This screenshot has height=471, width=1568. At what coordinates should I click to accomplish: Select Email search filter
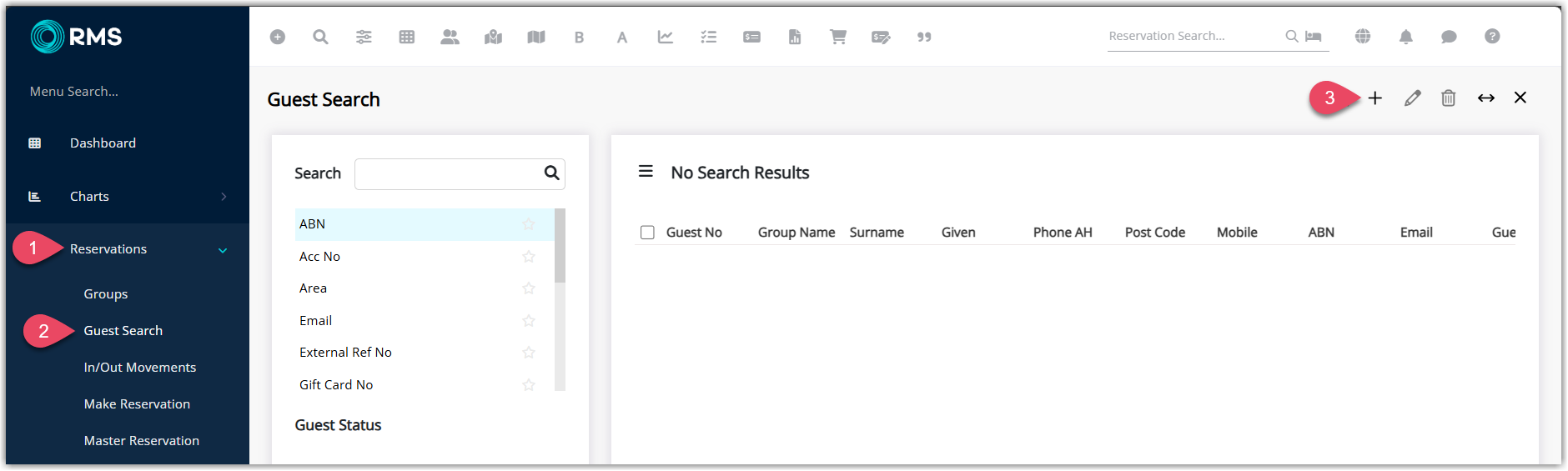425,320
